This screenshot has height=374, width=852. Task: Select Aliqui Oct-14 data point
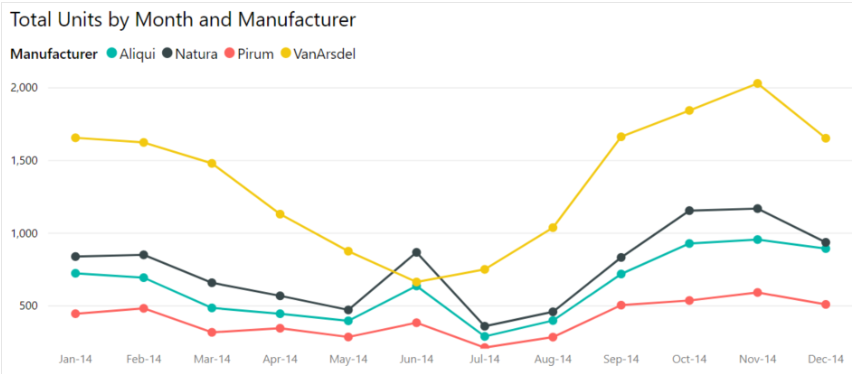click(x=689, y=244)
